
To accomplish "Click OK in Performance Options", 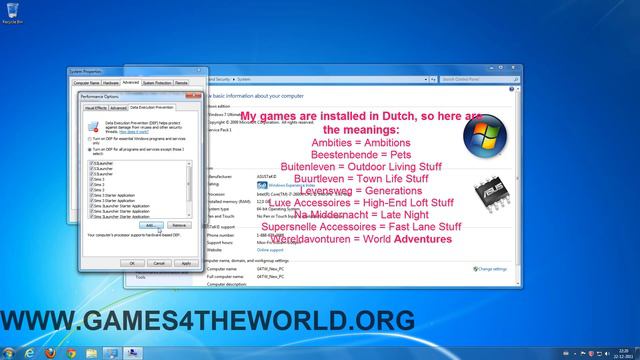I will 132,263.
